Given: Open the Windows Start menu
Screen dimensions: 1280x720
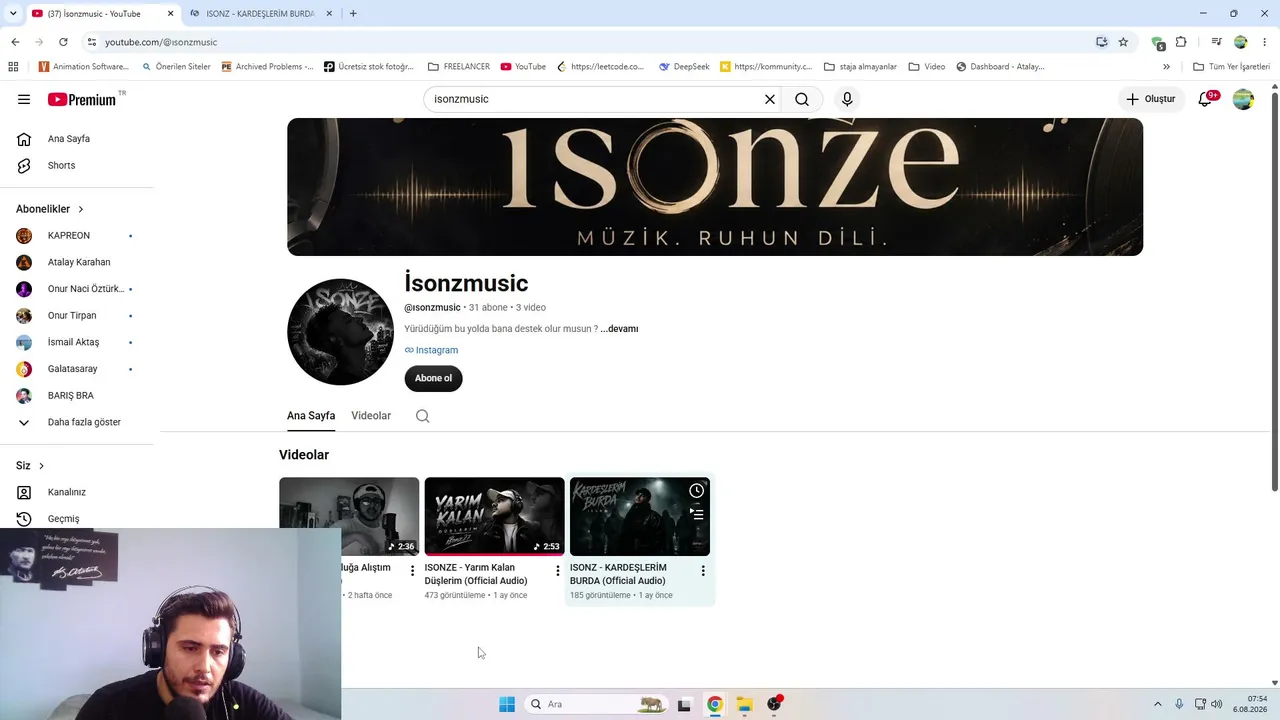Looking at the screenshot, I should point(507,704).
